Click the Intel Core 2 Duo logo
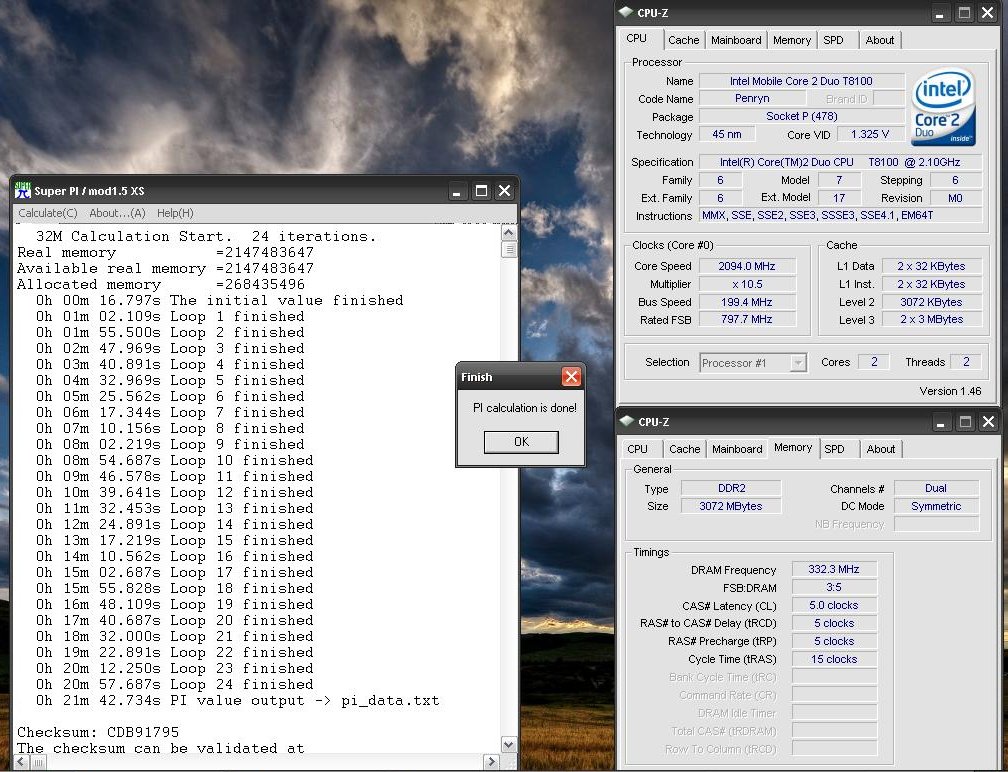The width and height of the screenshot is (1008, 772). pyautogui.click(x=943, y=107)
